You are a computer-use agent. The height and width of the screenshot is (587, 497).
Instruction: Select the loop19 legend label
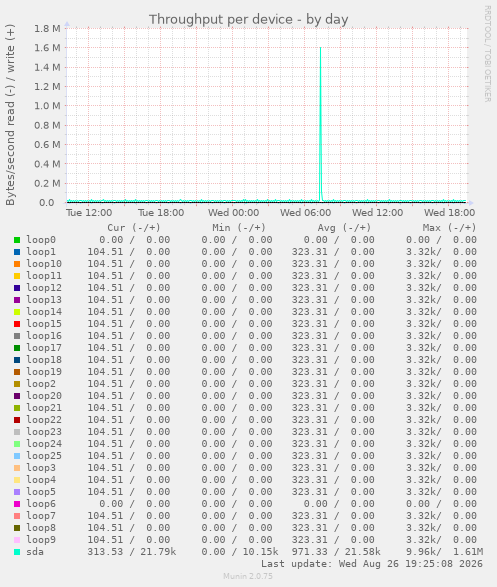[x=44, y=372]
